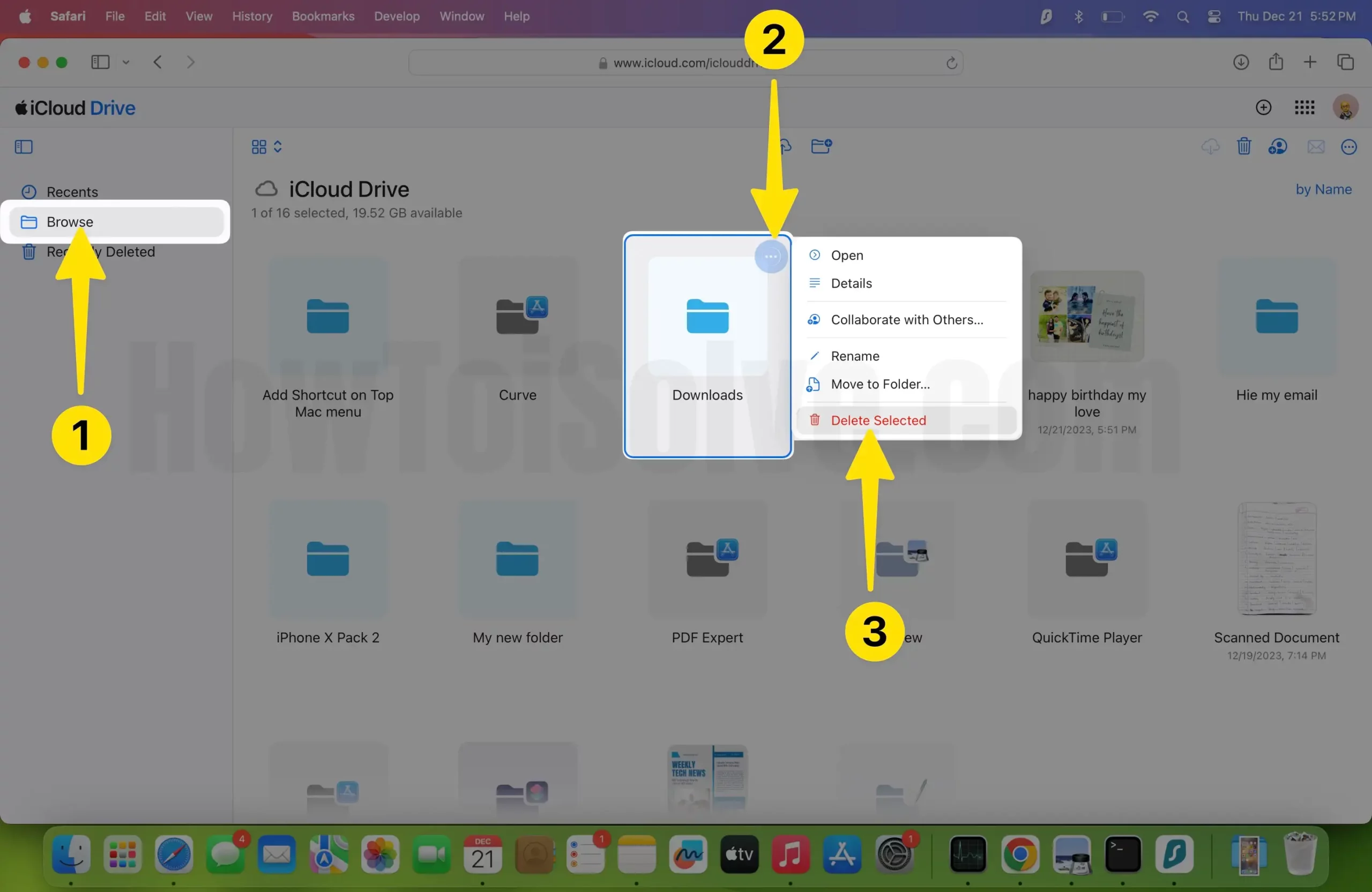This screenshot has width=1372, height=892.
Task: Open the toolbar more options ellipsis
Action: 1349,147
